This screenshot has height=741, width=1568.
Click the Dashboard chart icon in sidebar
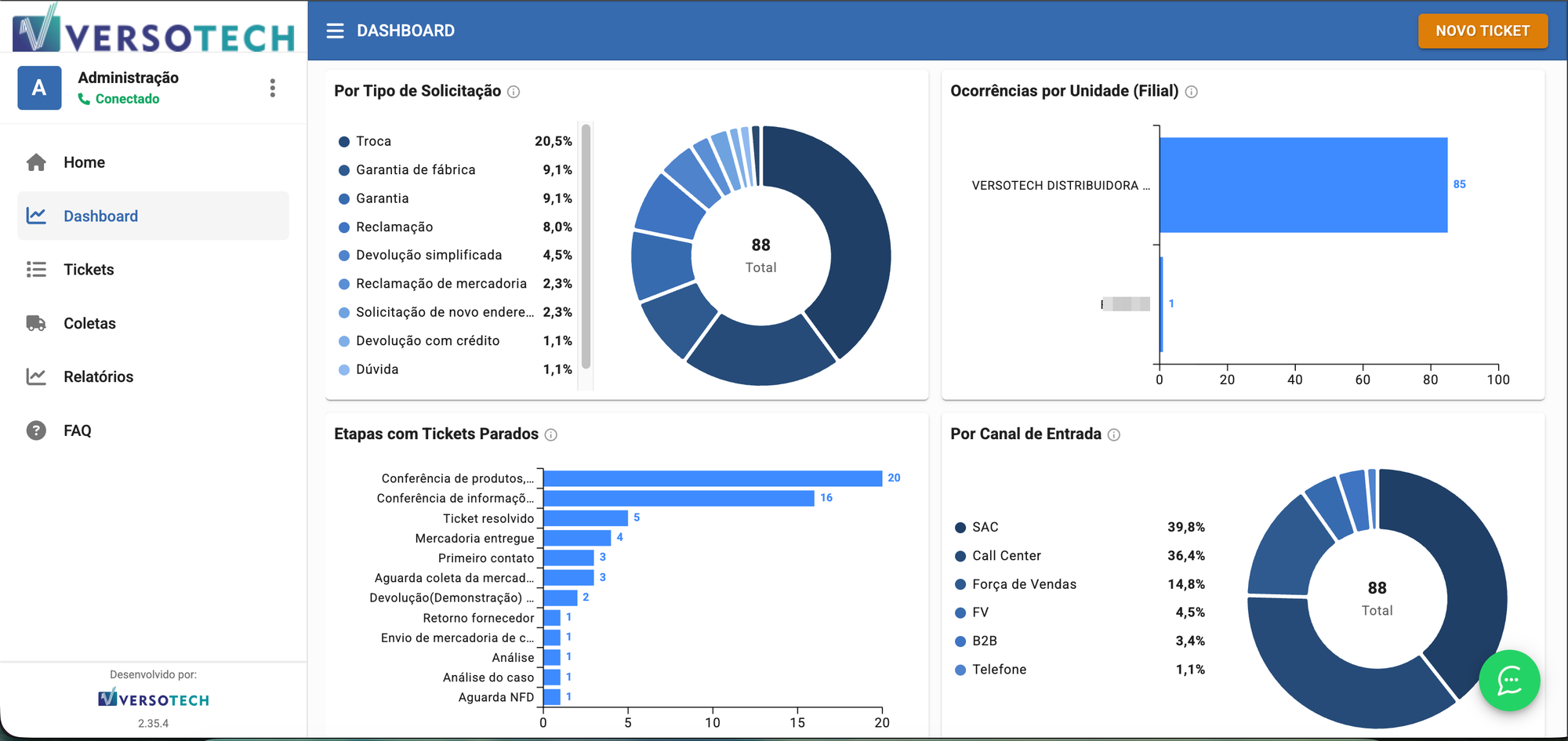point(36,216)
